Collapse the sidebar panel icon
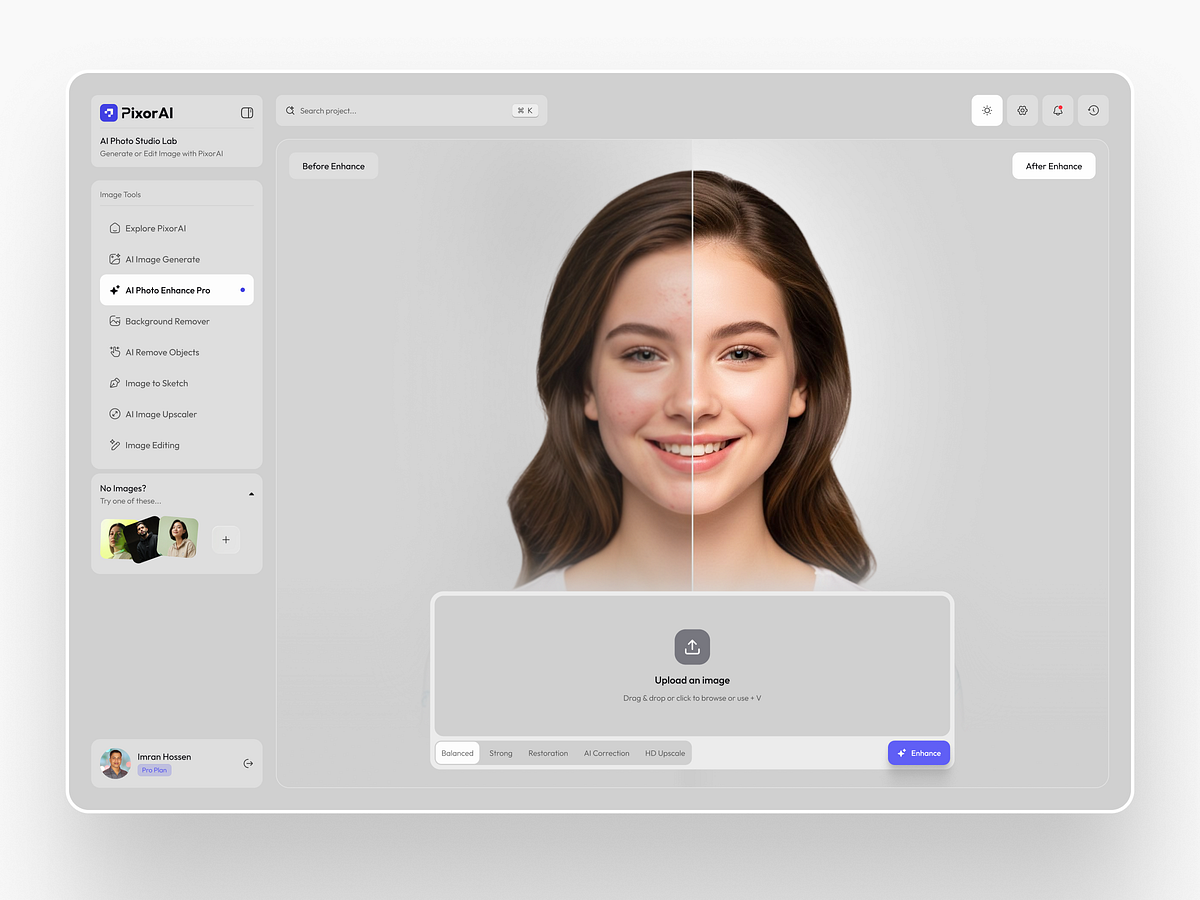 (x=247, y=113)
